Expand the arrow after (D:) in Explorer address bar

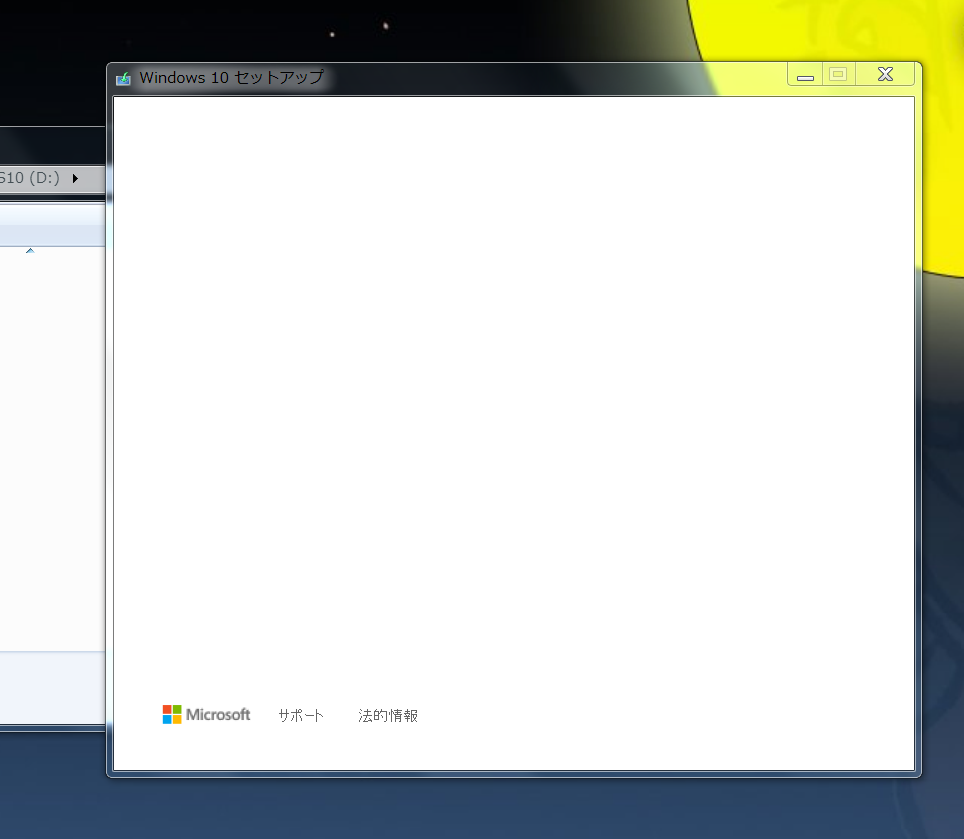click(x=75, y=178)
